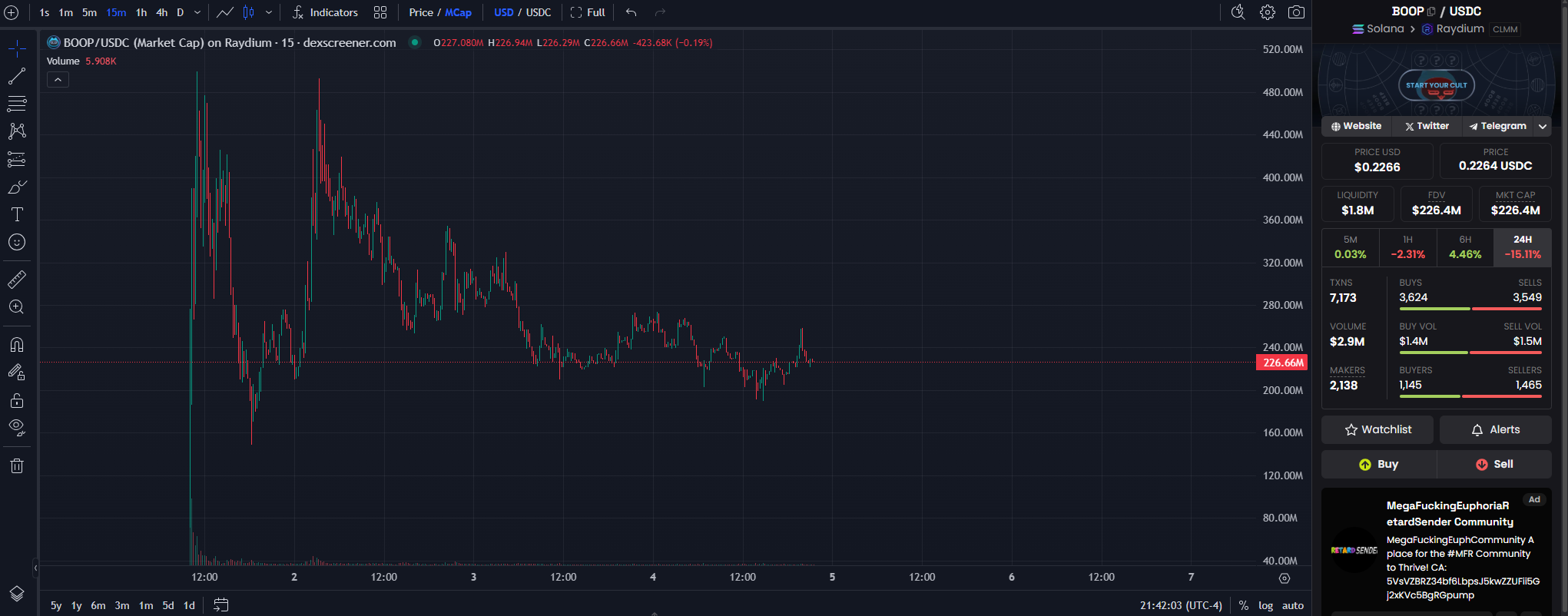
Task: Switch chart denomination to USD
Action: pos(504,12)
